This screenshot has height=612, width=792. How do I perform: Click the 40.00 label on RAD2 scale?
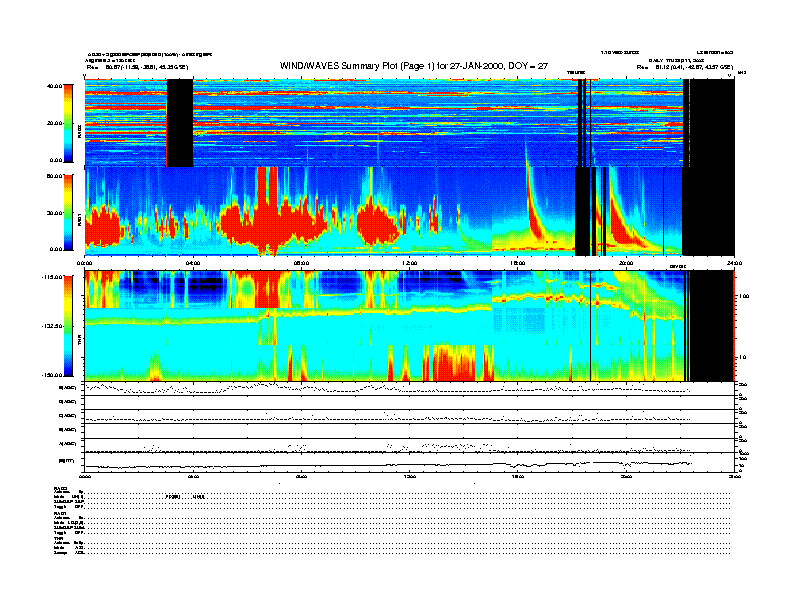point(54,86)
